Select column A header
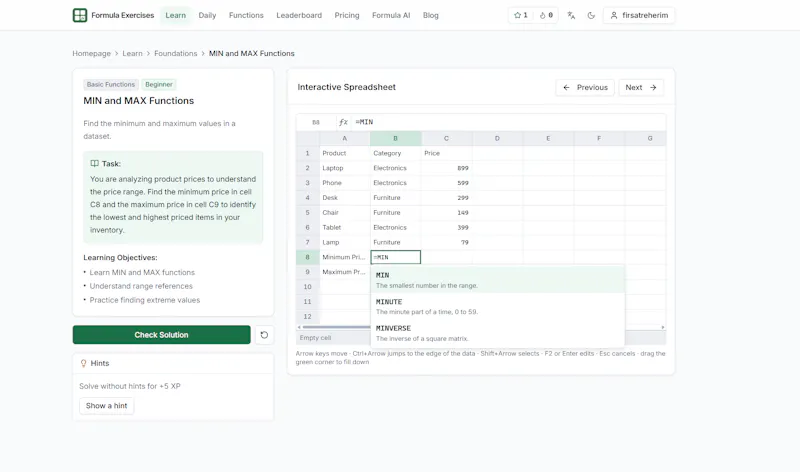 tap(344, 138)
